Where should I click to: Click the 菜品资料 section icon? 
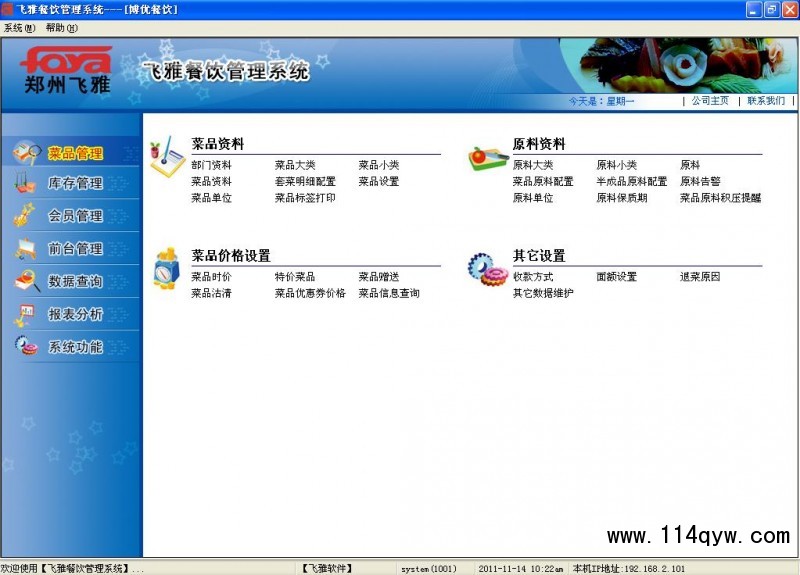pos(167,158)
